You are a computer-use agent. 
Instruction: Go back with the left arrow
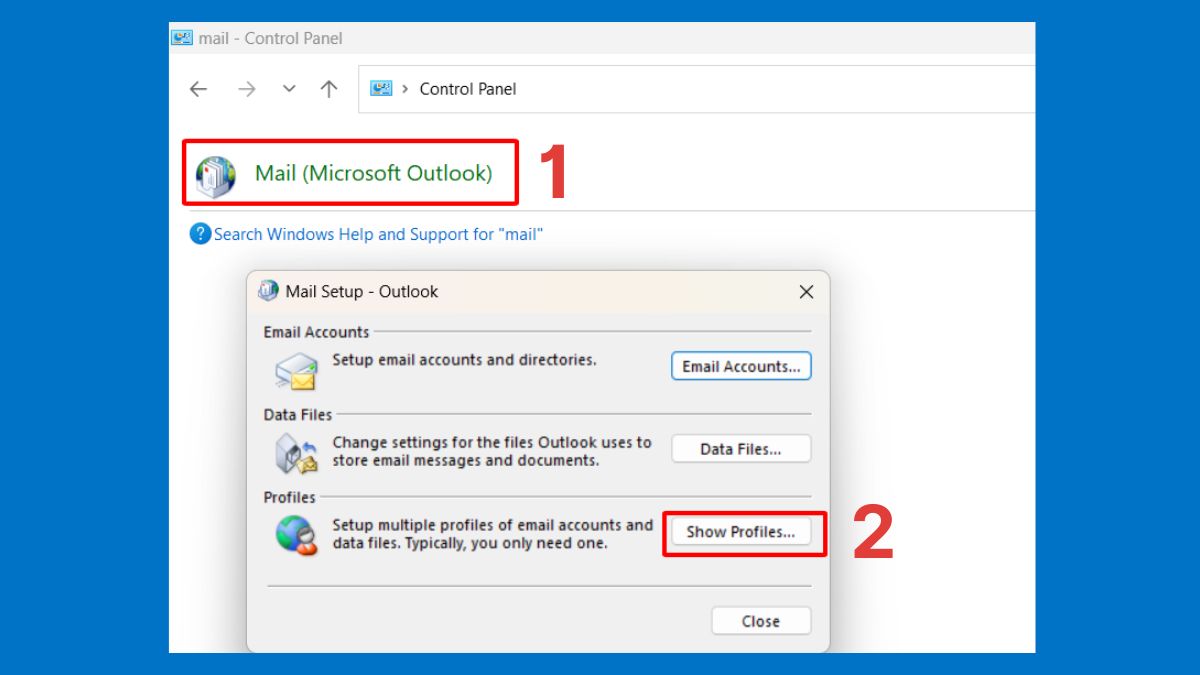[x=198, y=89]
